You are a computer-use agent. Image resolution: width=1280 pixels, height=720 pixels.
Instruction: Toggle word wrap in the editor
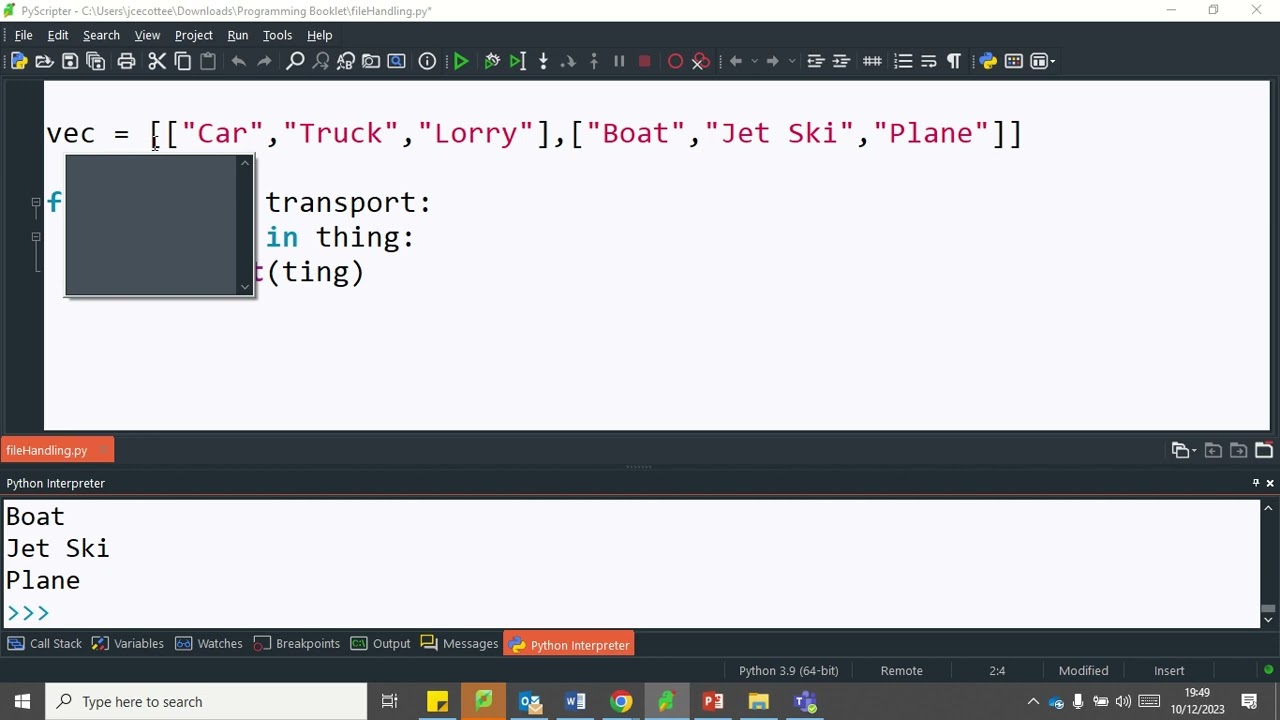[928, 61]
